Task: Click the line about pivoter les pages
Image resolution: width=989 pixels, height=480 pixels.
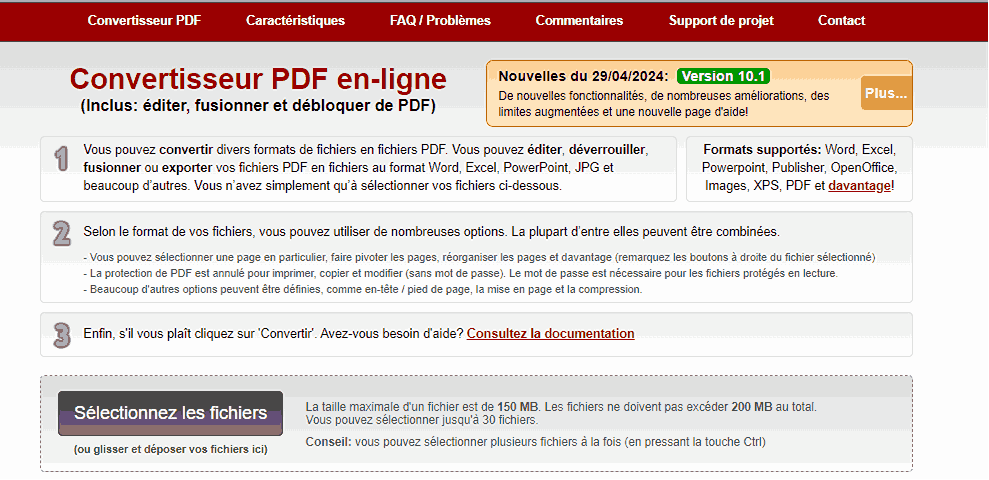Action: 479,257
